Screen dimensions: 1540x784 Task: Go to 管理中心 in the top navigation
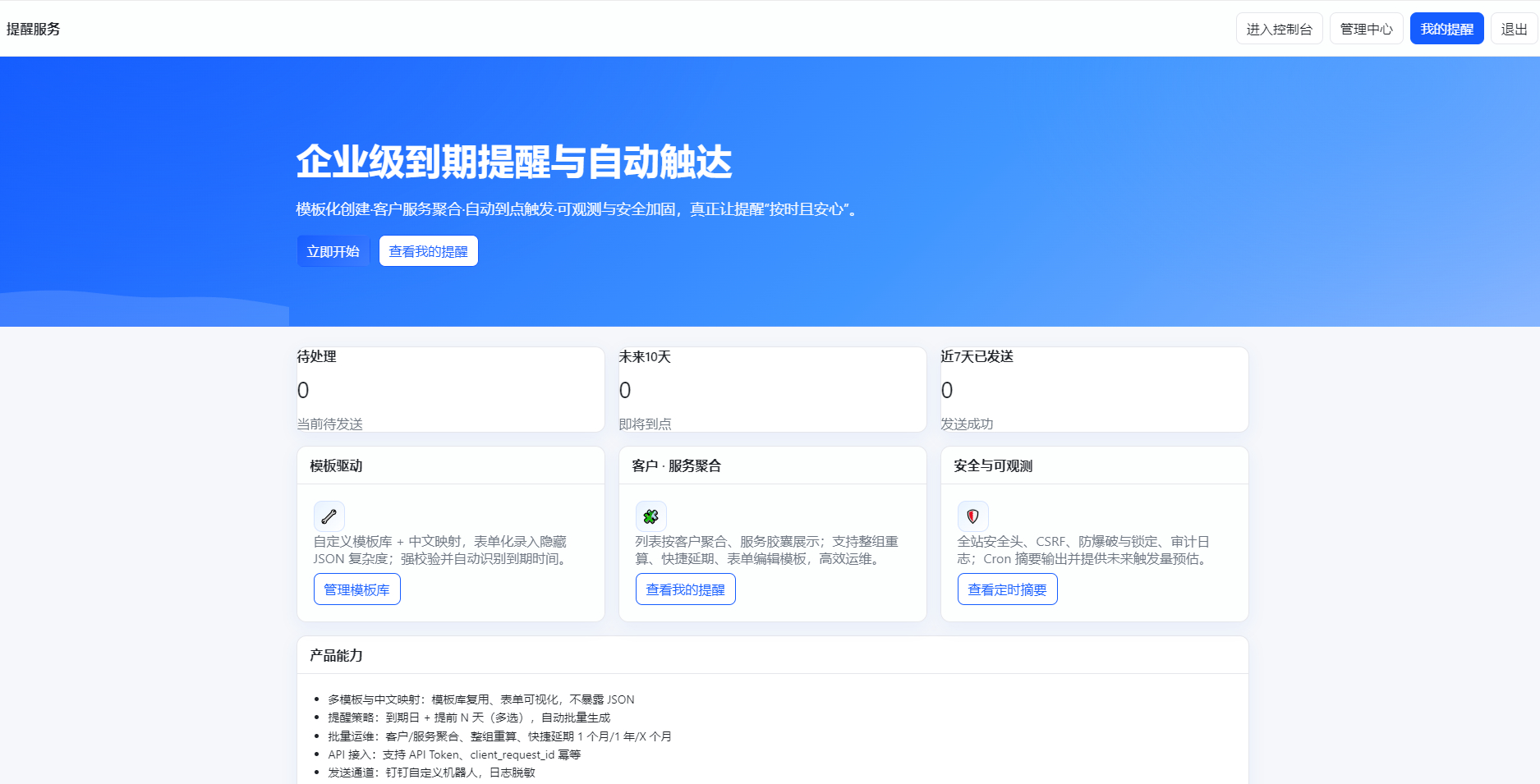click(x=1366, y=29)
